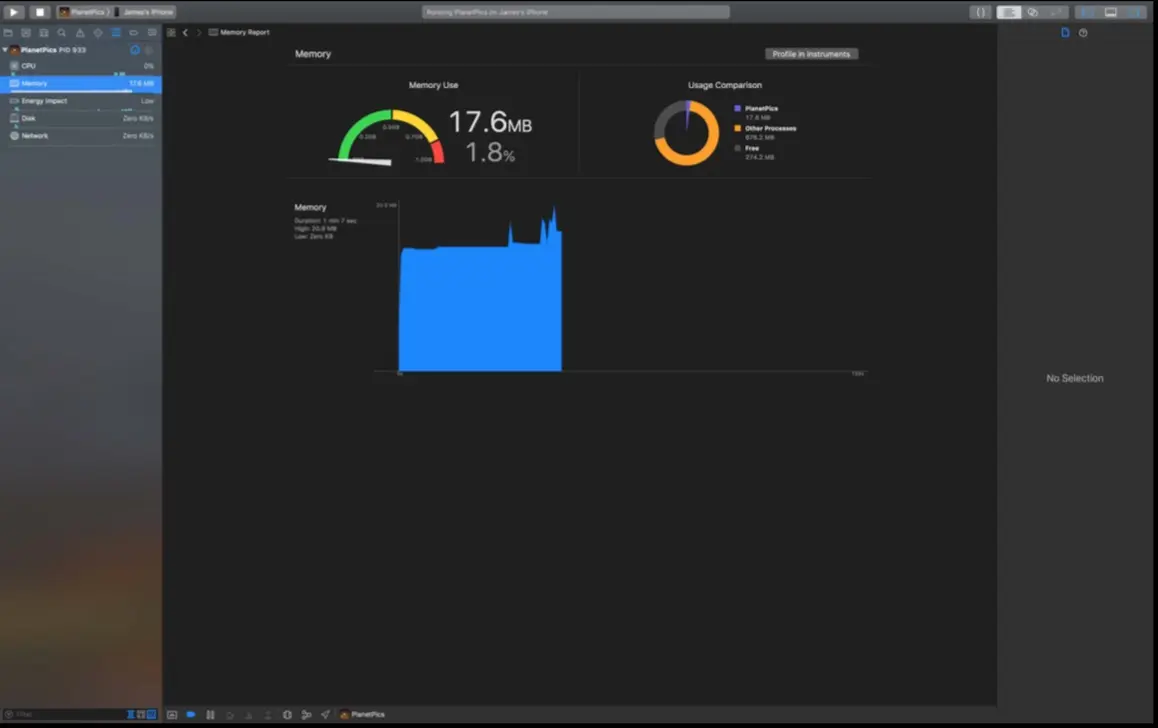Choose the James's iPhone run destination
This screenshot has height=728, width=1158.
coord(144,12)
